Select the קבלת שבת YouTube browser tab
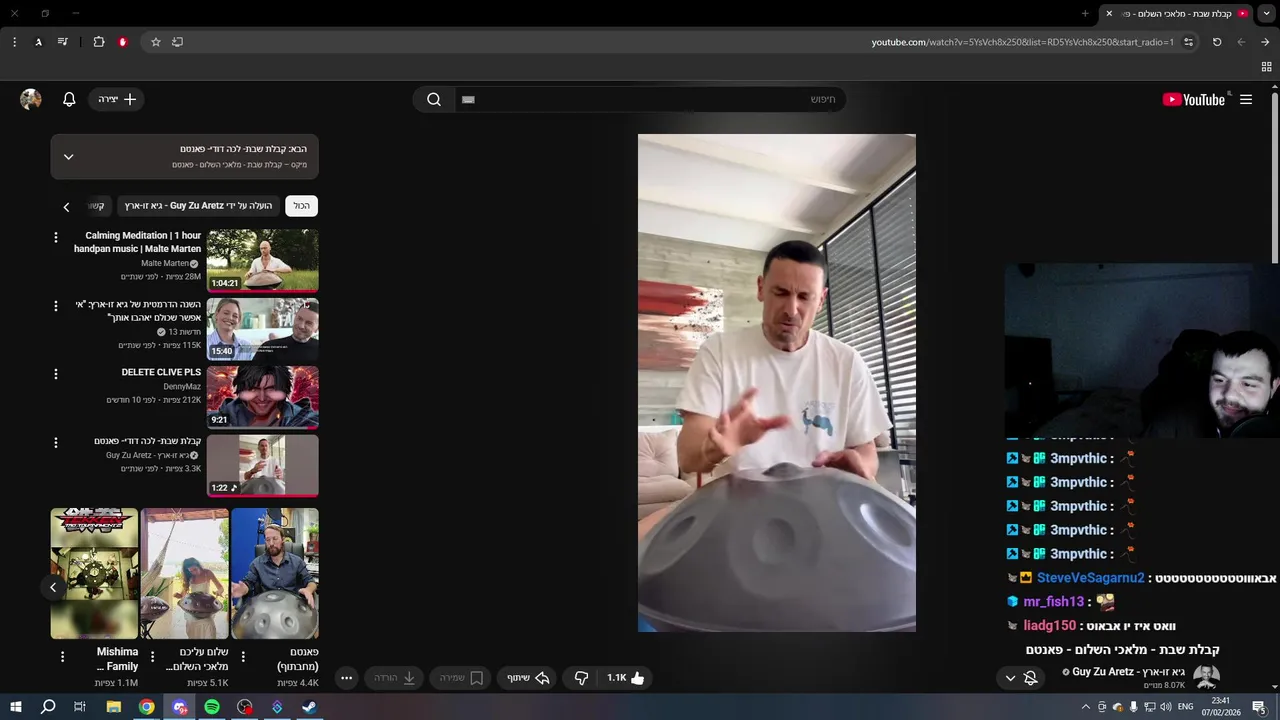This screenshot has width=1280, height=720. click(1176, 13)
